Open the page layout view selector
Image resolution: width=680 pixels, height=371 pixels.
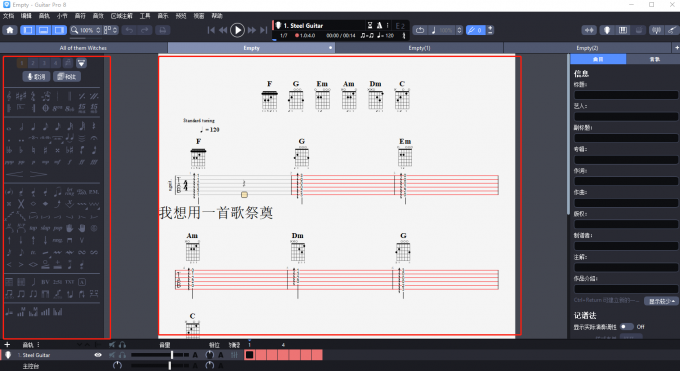[110, 30]
